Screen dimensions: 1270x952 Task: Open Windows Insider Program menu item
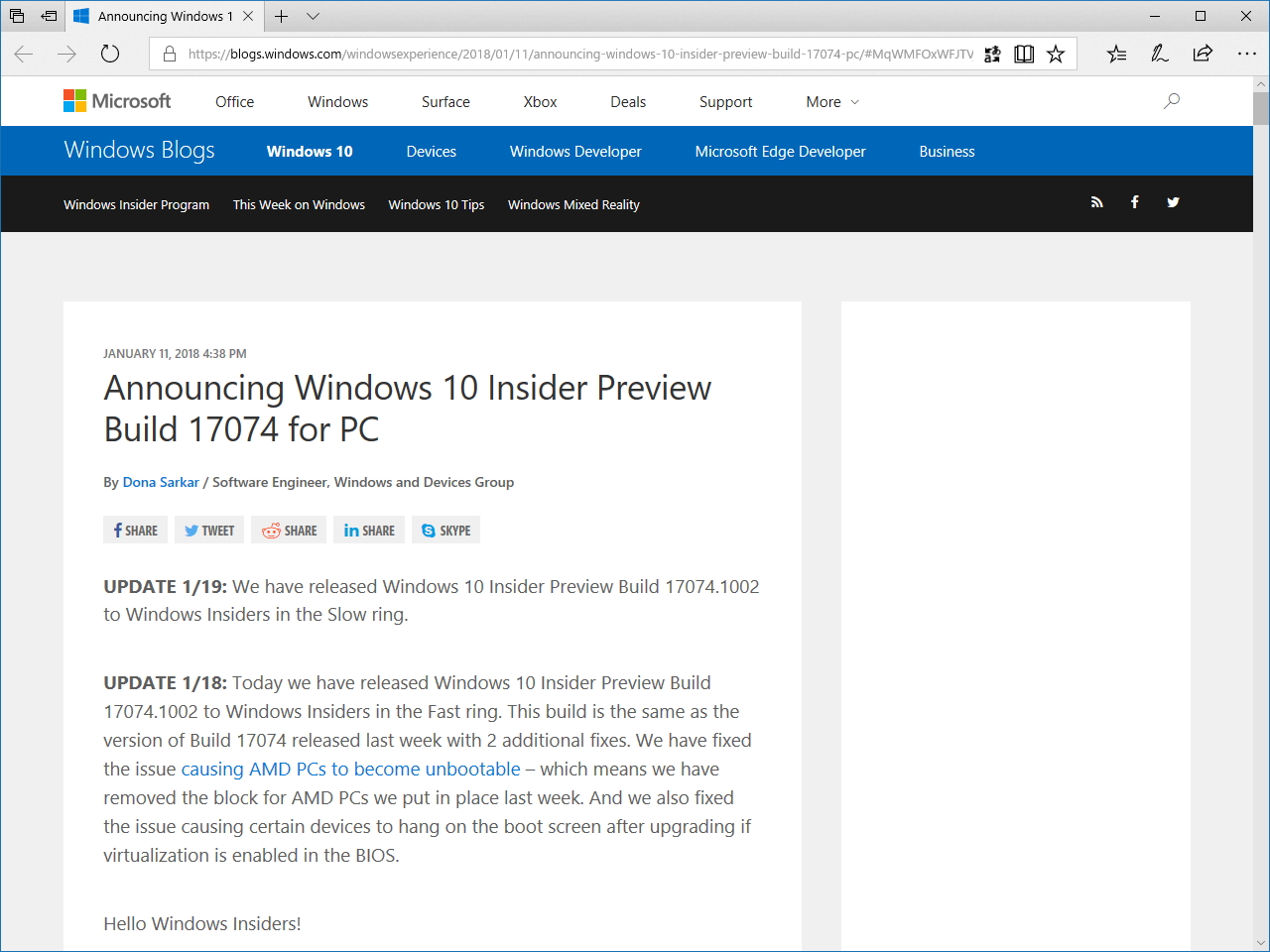pyautogui.click(x=136, y=204)
